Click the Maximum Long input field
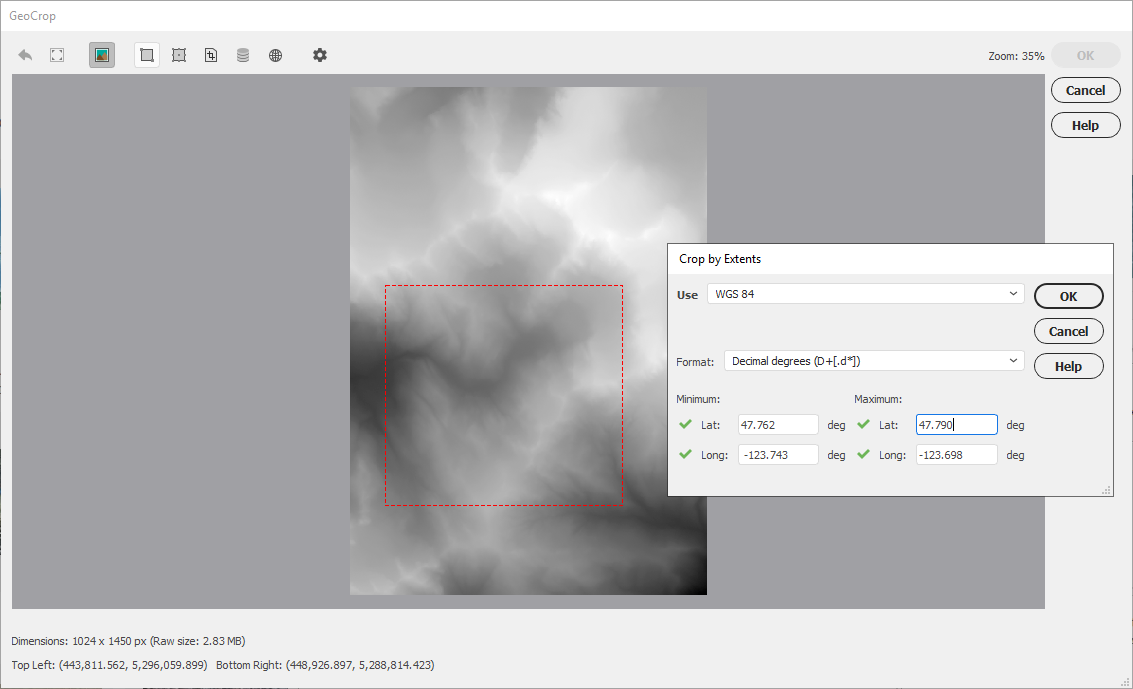This screenshot has height=689, width=1133. pos(957,455)
